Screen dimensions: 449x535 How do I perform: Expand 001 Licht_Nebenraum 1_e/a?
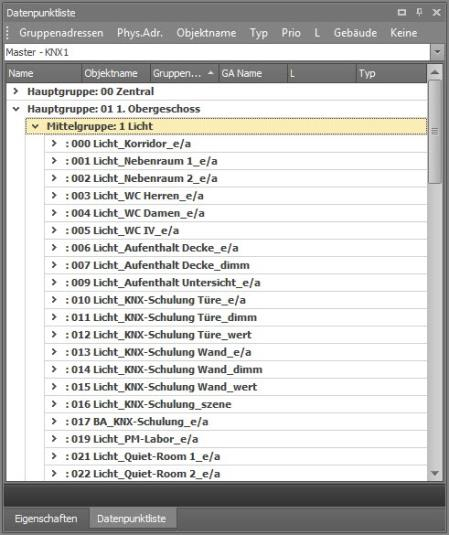54,161
